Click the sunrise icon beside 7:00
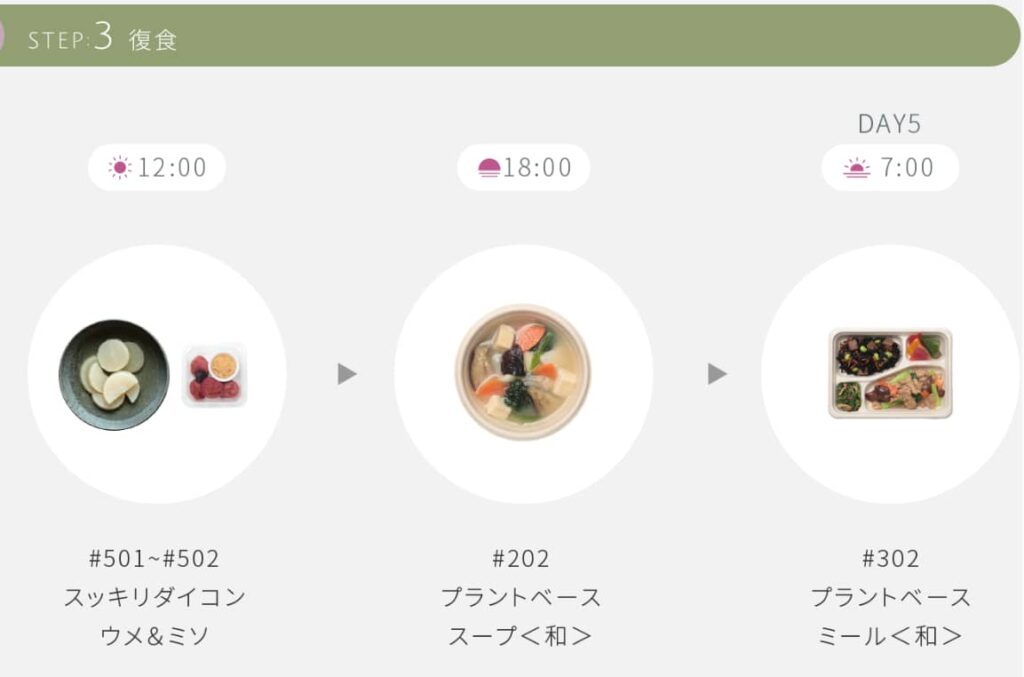 coord(856,168)
